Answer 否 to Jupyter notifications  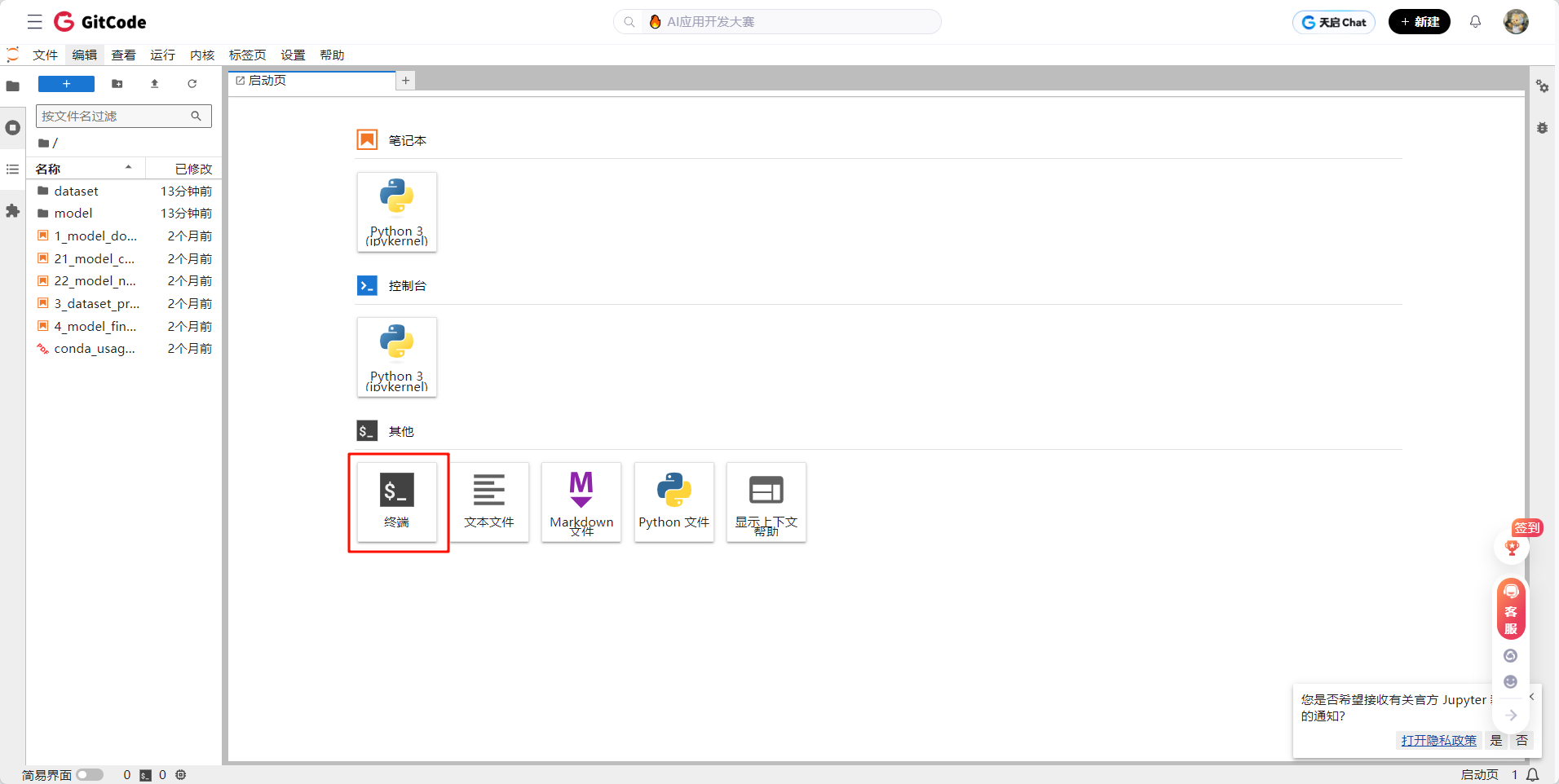tap(1521, 740)
